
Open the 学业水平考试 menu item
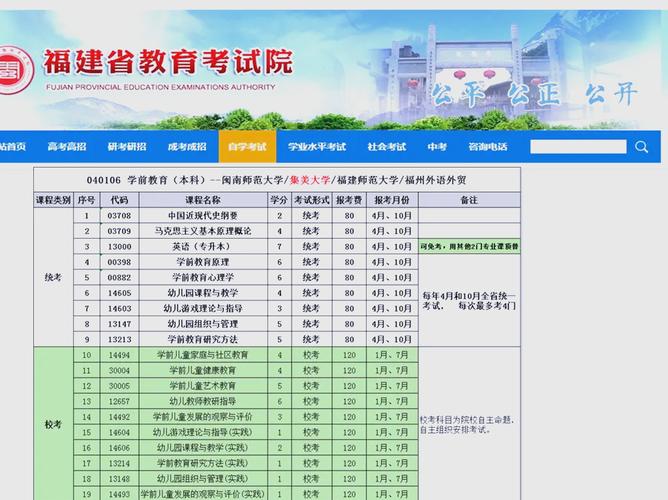317,147
